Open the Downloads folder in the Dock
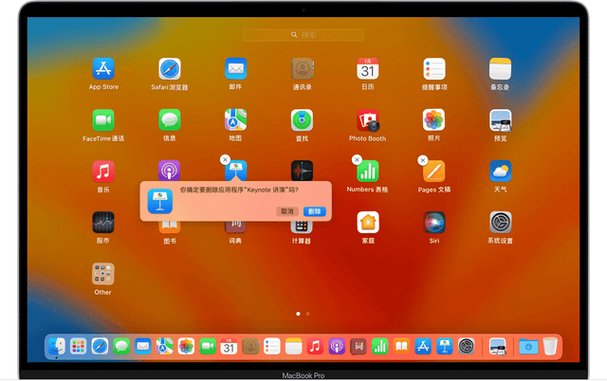 [x=528, y=346]
